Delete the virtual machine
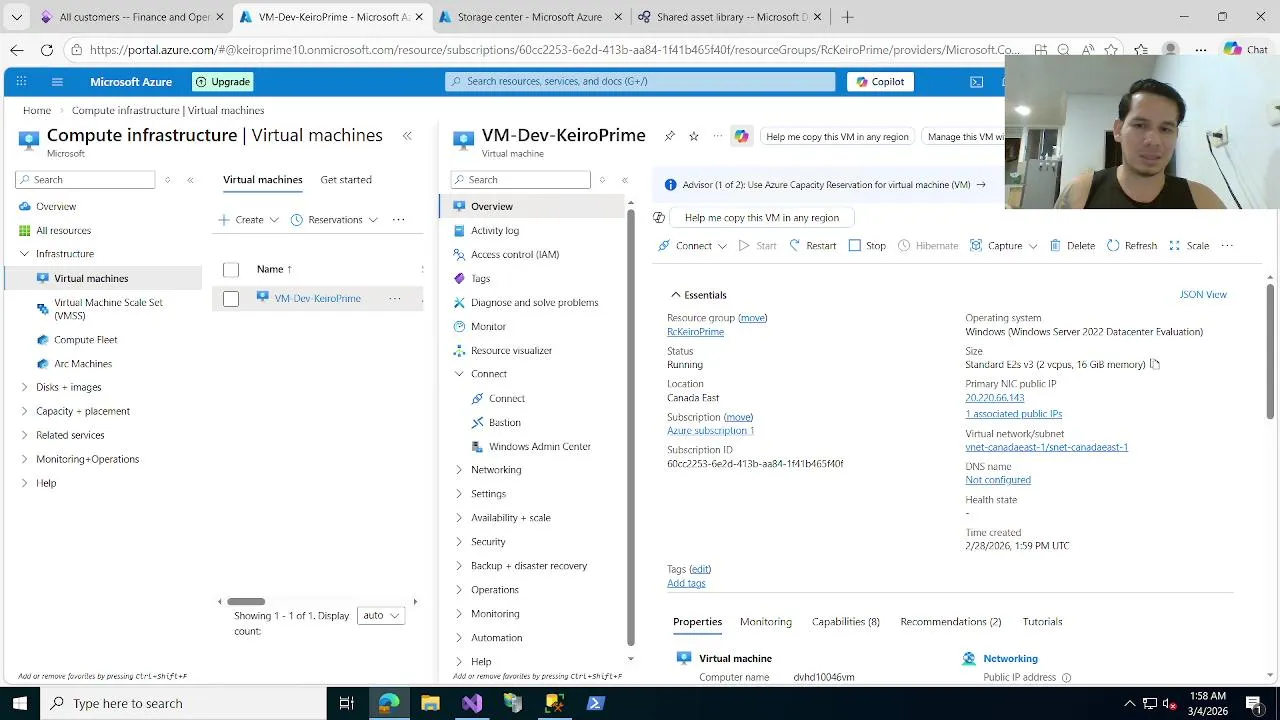This screenshot has width=1280, height=720. pos(1072,246)
